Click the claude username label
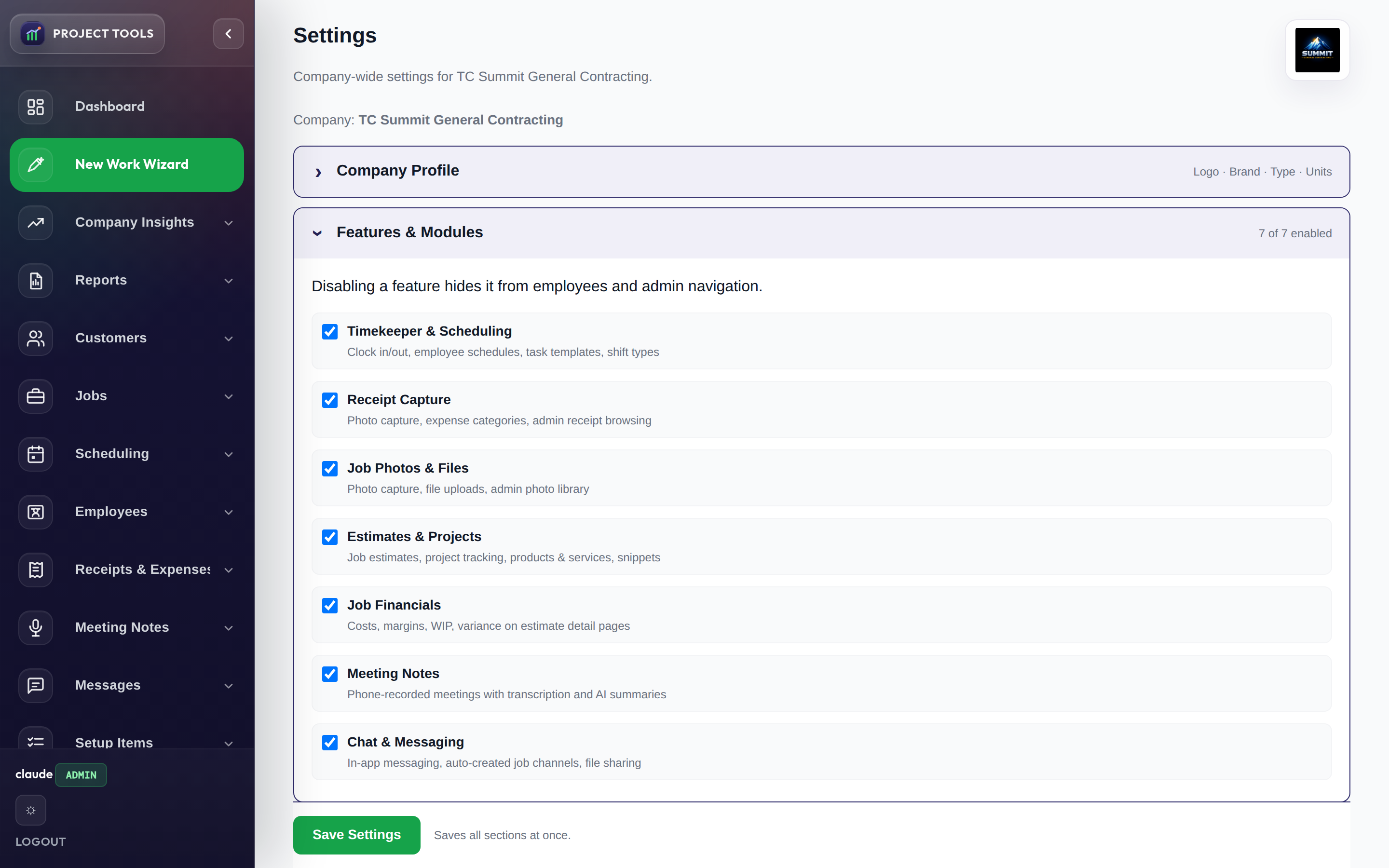This screenshot has width=1389, height=868. [x=34, y=774]
